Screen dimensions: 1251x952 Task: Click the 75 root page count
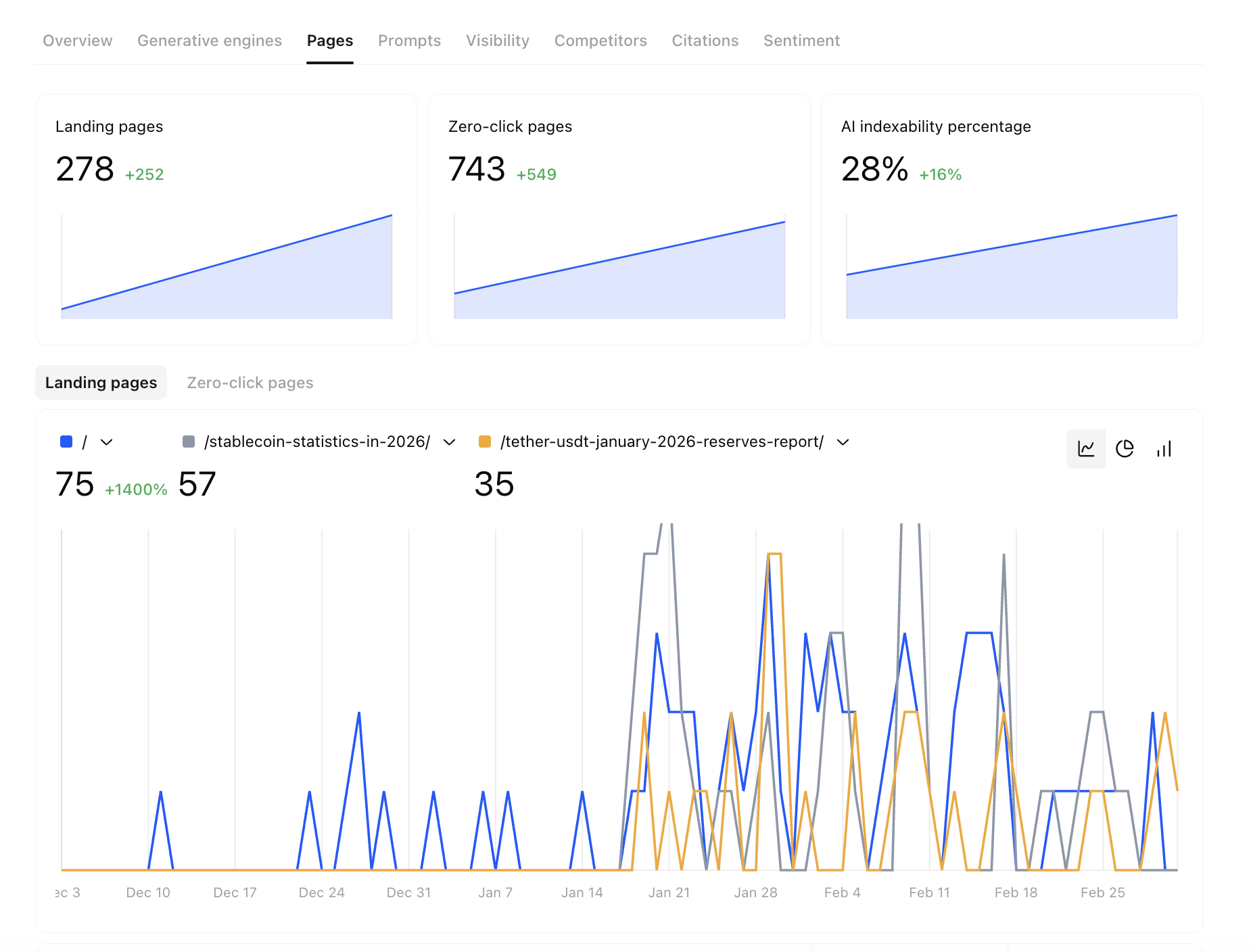pos(75,484)
